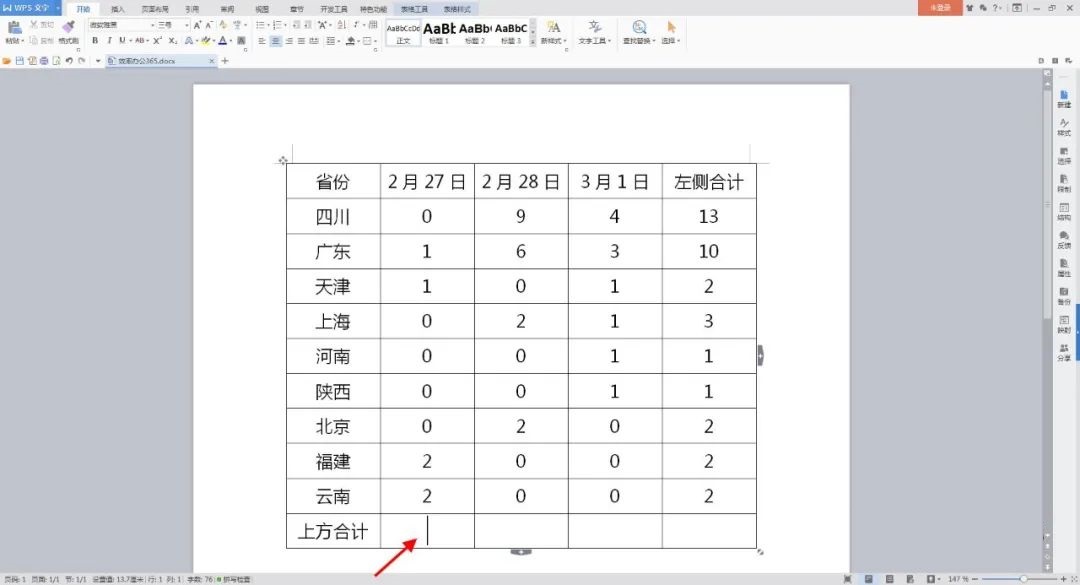Click the Select arrow tool icon
Screen dimensions: 1080x585
[x=671, y=28]
